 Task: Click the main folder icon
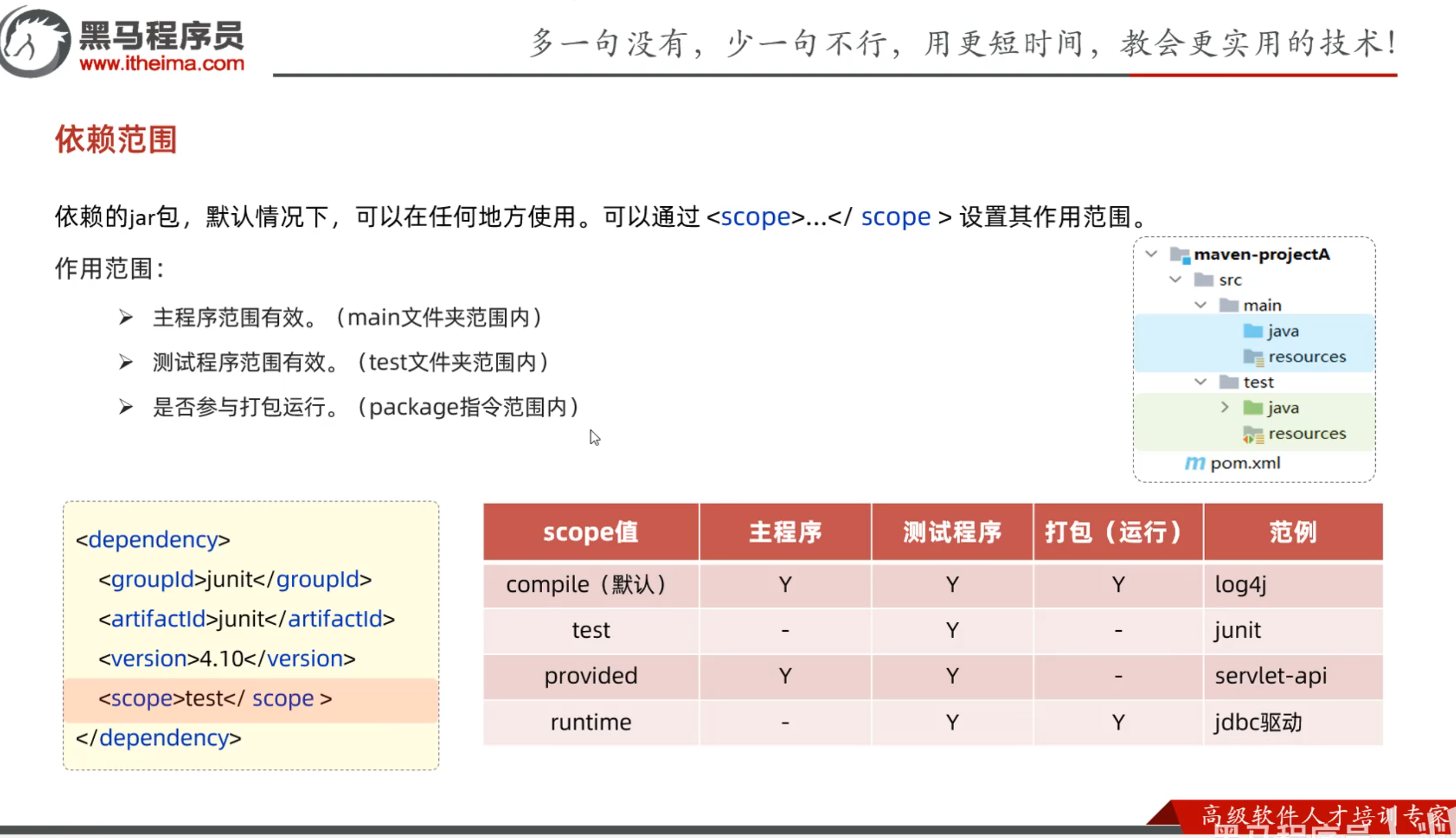1229,305
